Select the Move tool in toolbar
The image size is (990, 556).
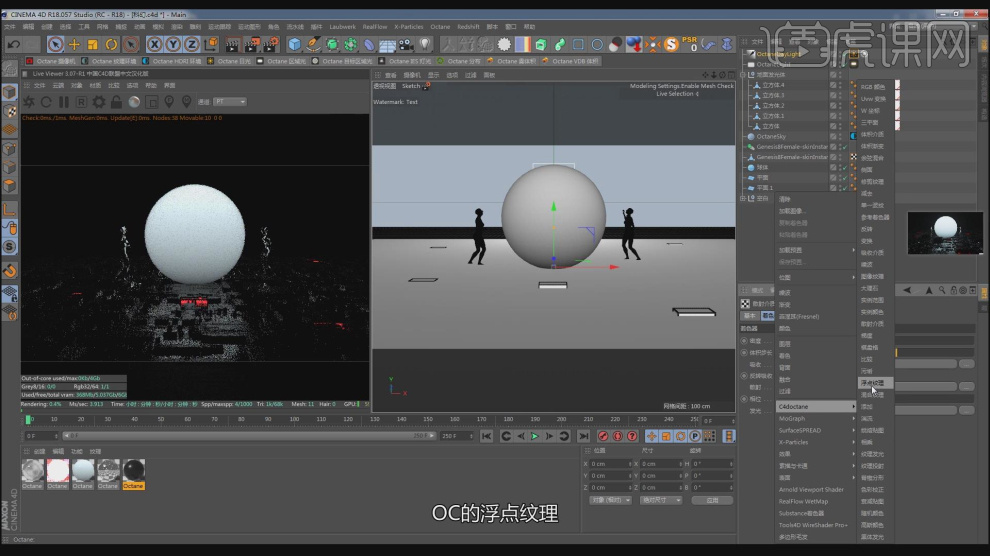tap(74, 44)
